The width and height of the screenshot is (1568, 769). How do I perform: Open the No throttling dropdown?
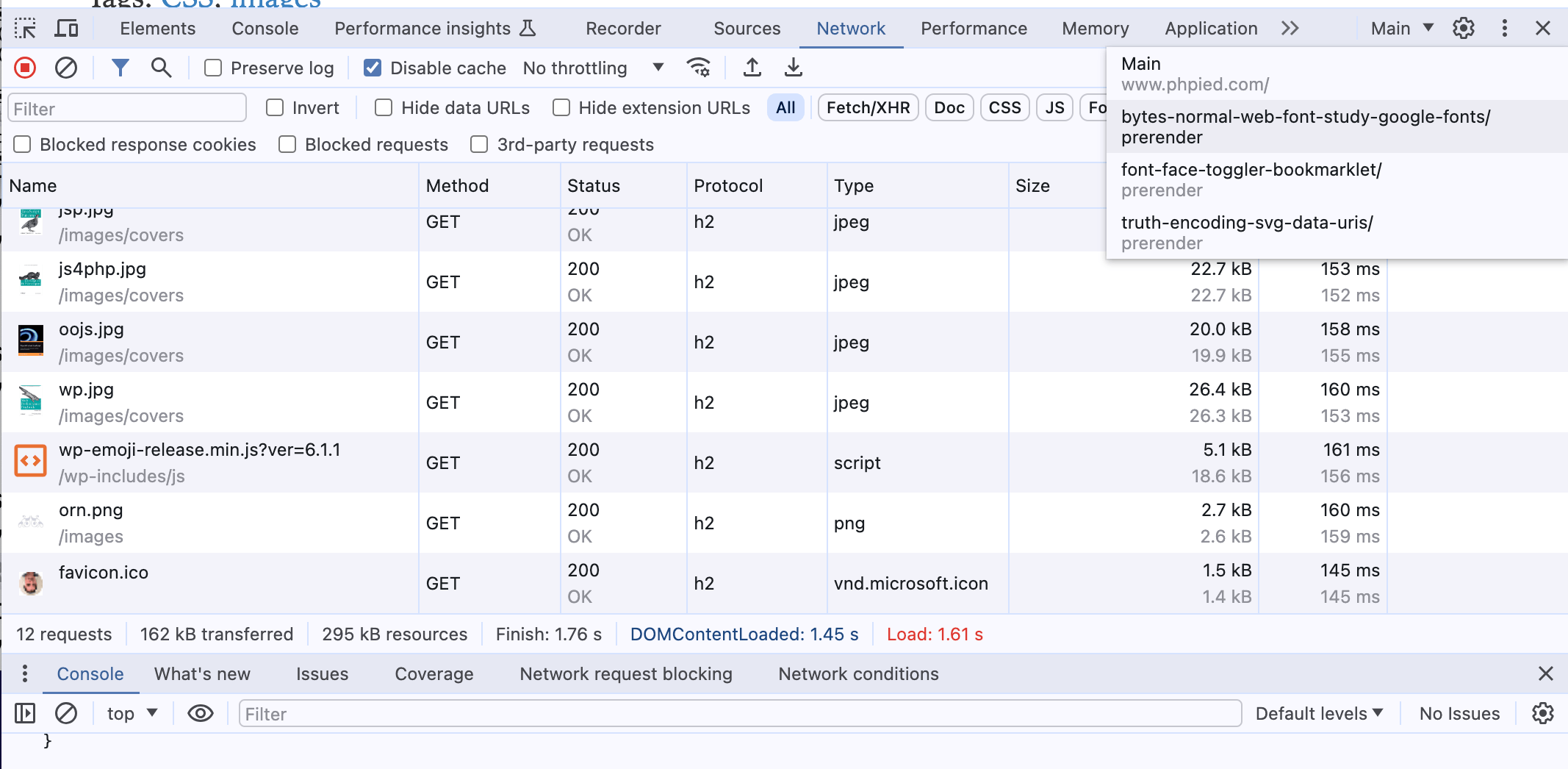tap(593, 68)
